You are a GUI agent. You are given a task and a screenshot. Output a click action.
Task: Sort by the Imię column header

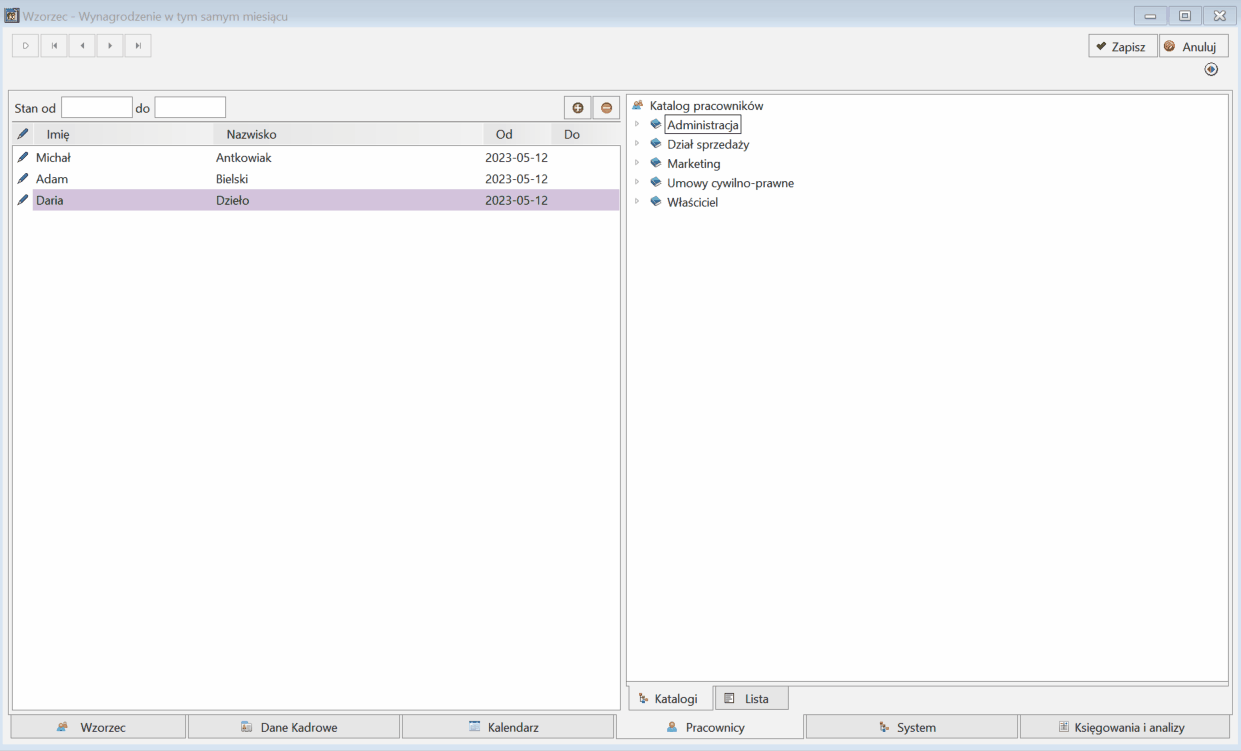(x=123, y=134)
